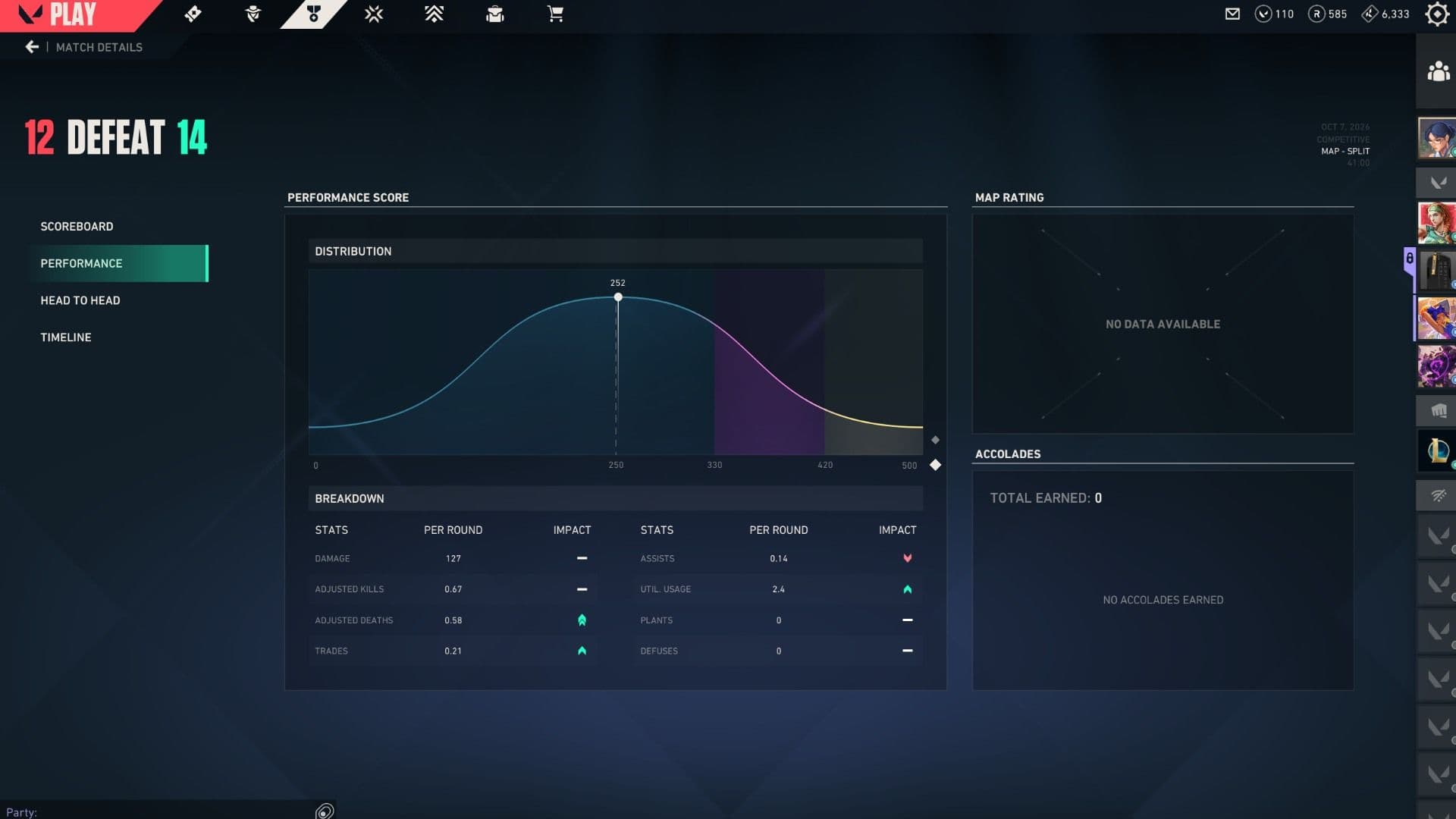Click the Adjusted Kills value 0.67
This screenshot has height=819, width=1456.
(x=453, y=589)
